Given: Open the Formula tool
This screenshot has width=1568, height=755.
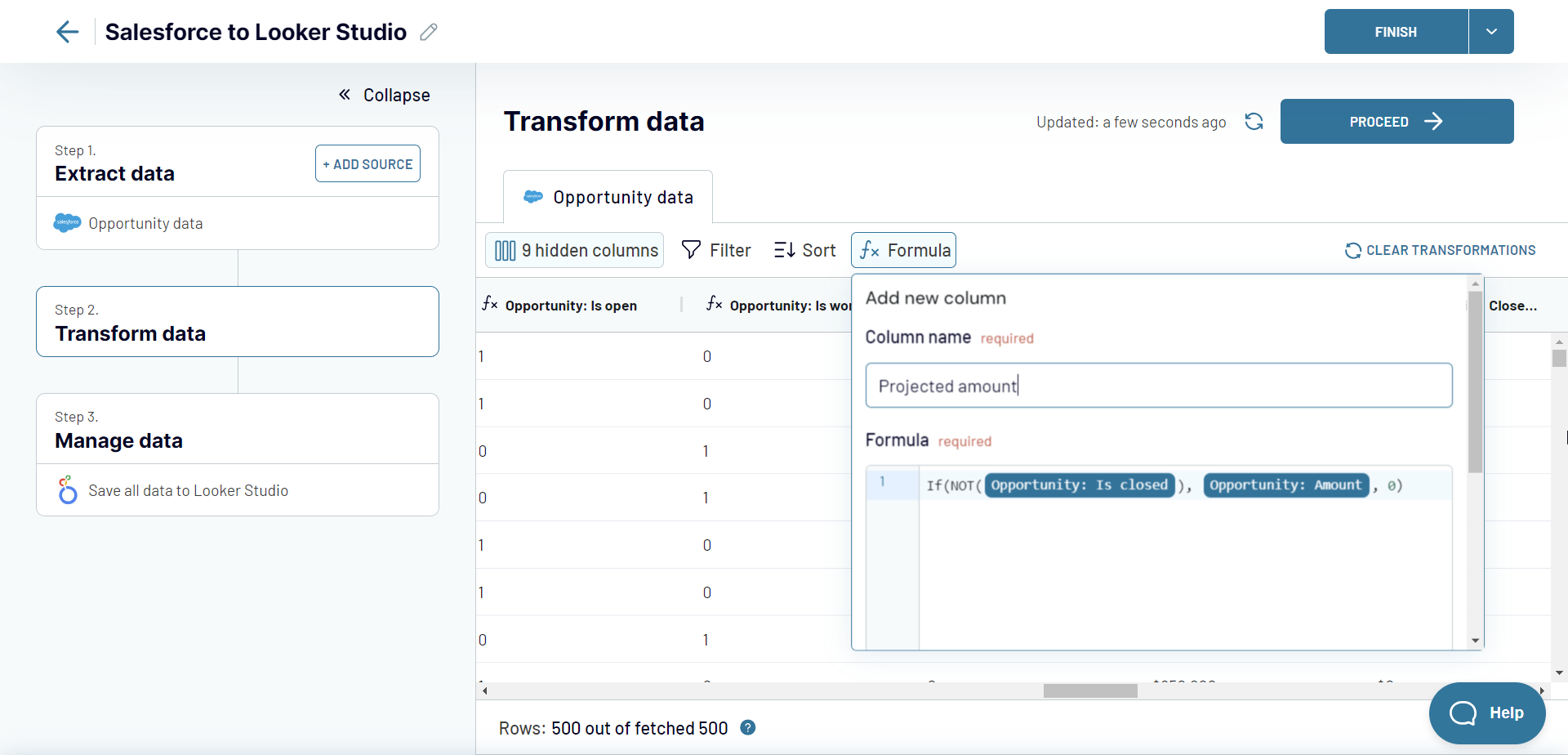Looking at the screenshot, I should click(x=902, y=250).
